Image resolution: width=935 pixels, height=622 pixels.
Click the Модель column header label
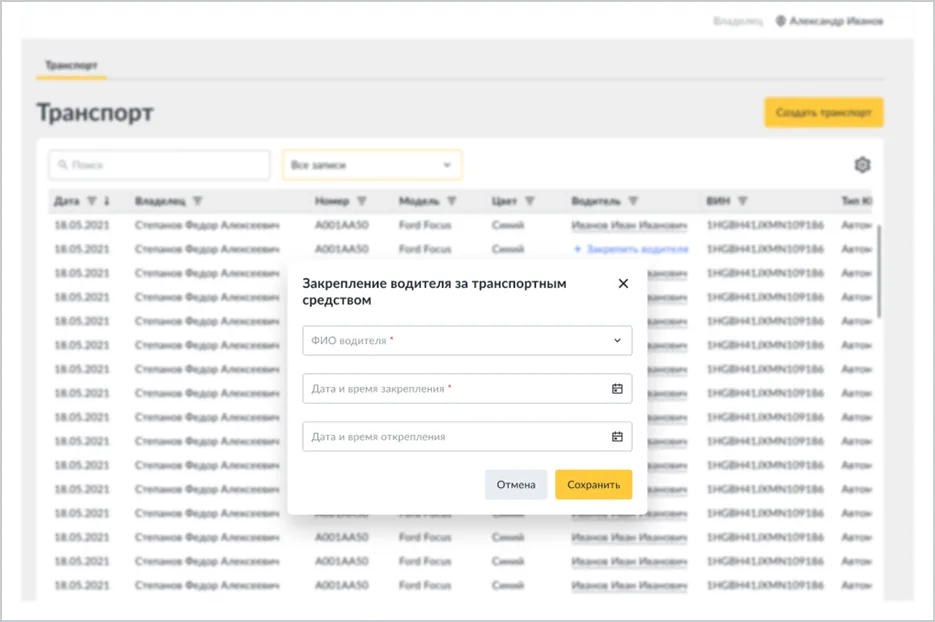pos(419,201)
